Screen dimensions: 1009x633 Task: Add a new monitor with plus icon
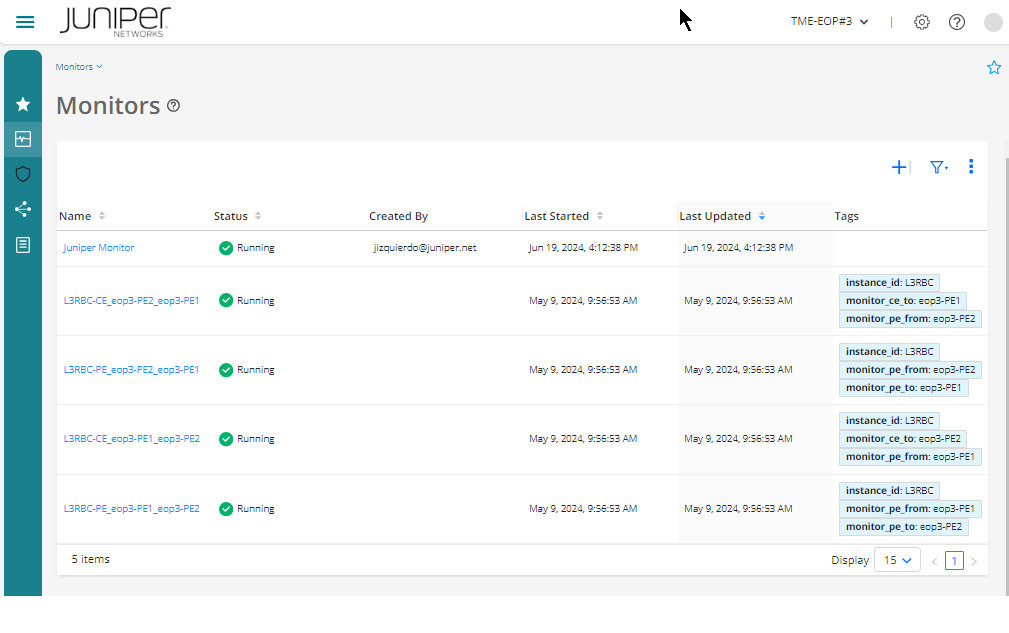898,167
